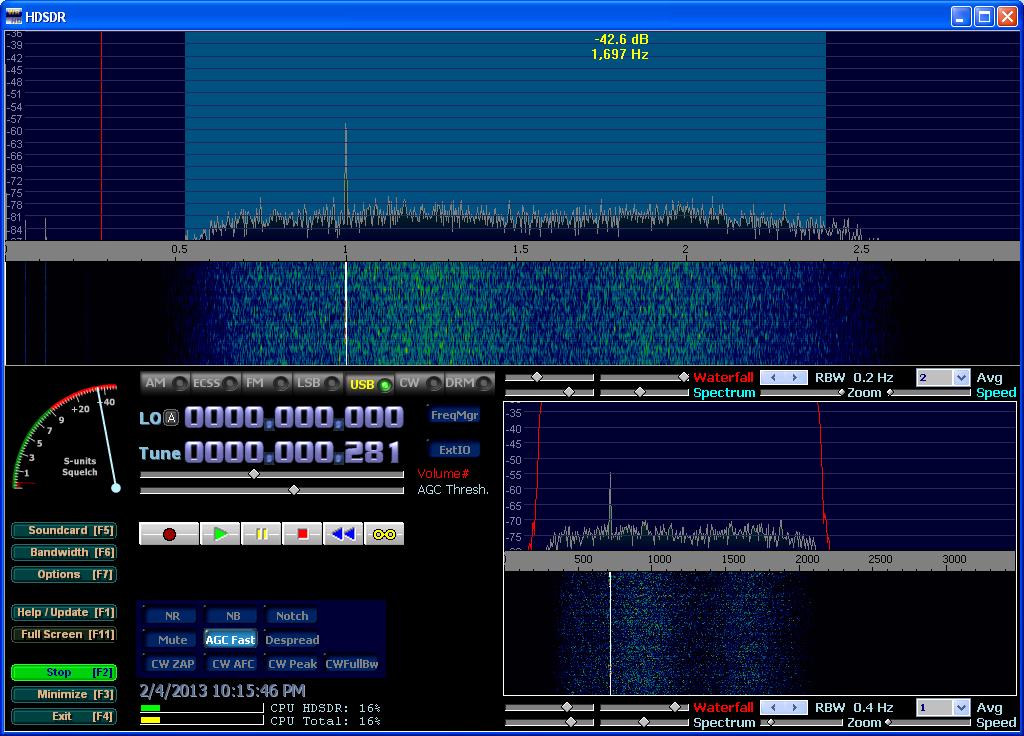
Task: Toggle the CWFullBw button
Action: [x=352, y=664]
